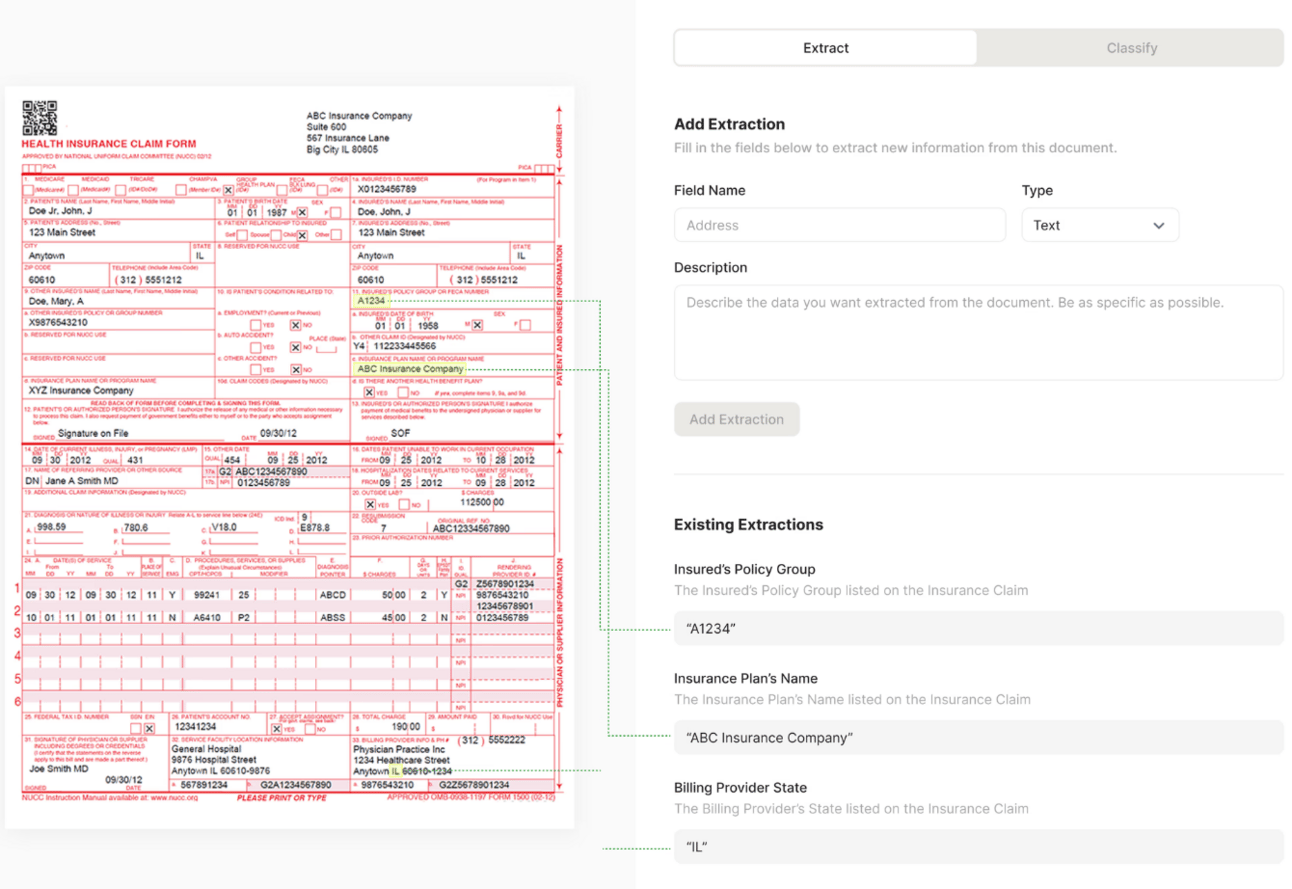1292x889 pixels.
Task: Click Joe Smith MD signature
Action: [x=58, y=769]
